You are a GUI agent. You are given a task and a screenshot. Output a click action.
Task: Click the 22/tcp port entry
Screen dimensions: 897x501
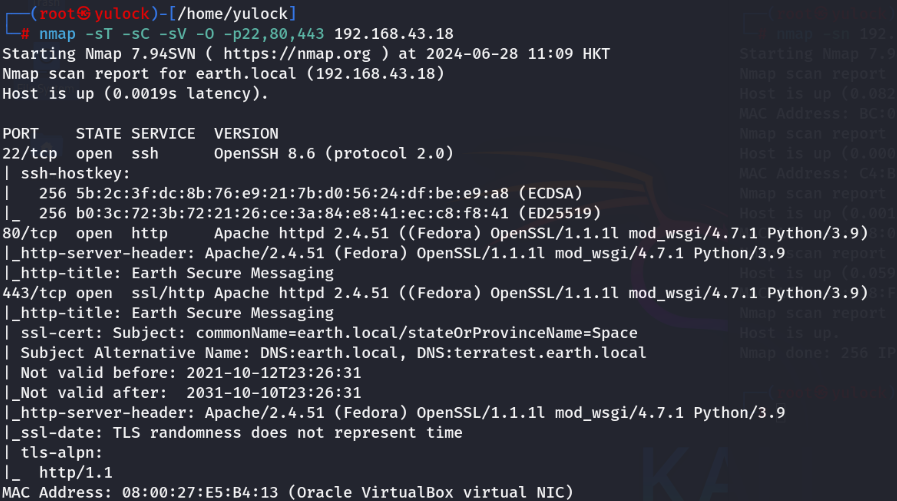(x=30, y=154)
